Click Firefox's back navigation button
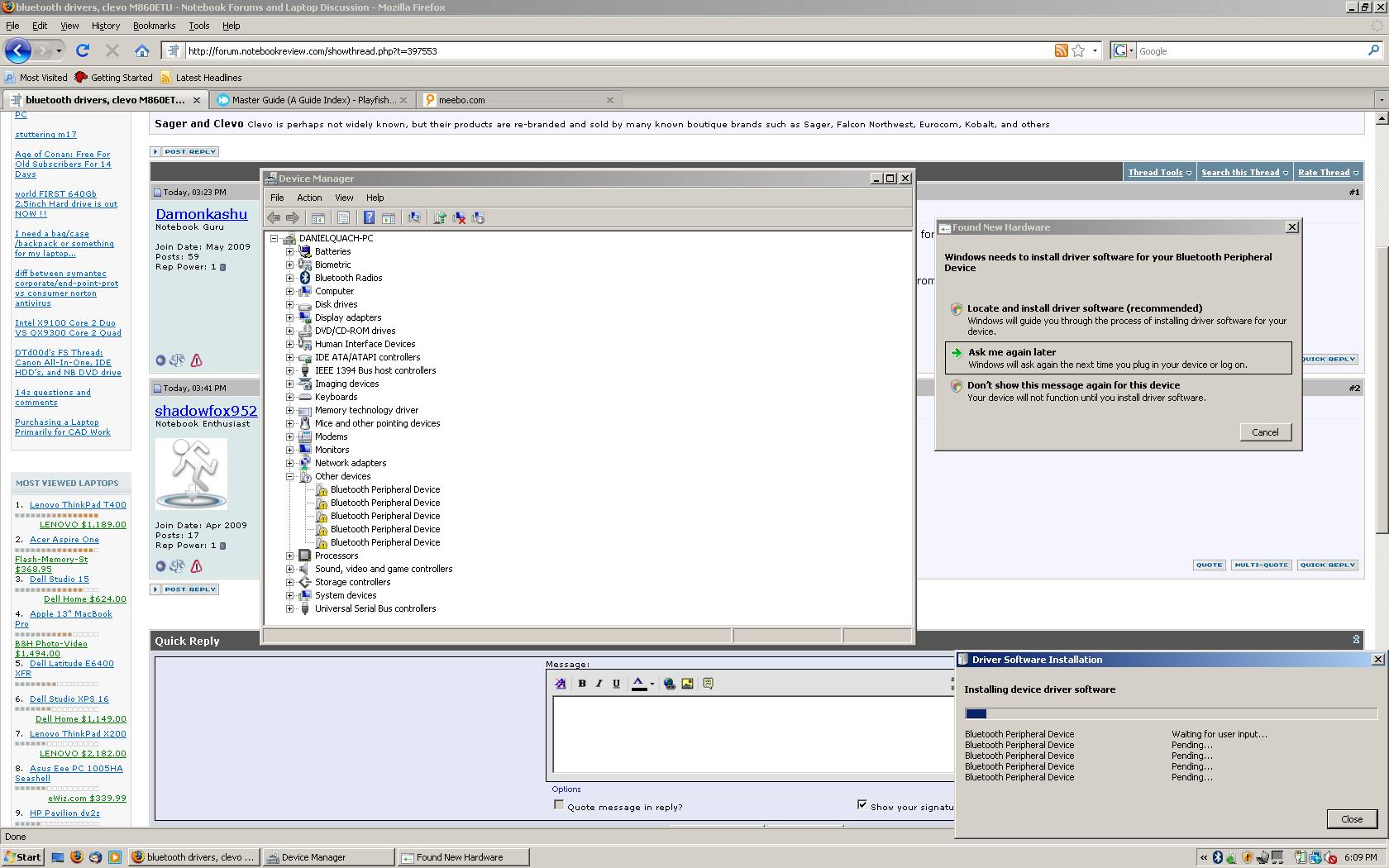This screenshot has width=1389, height=868. pyautogui.click(x=18, y=50)
